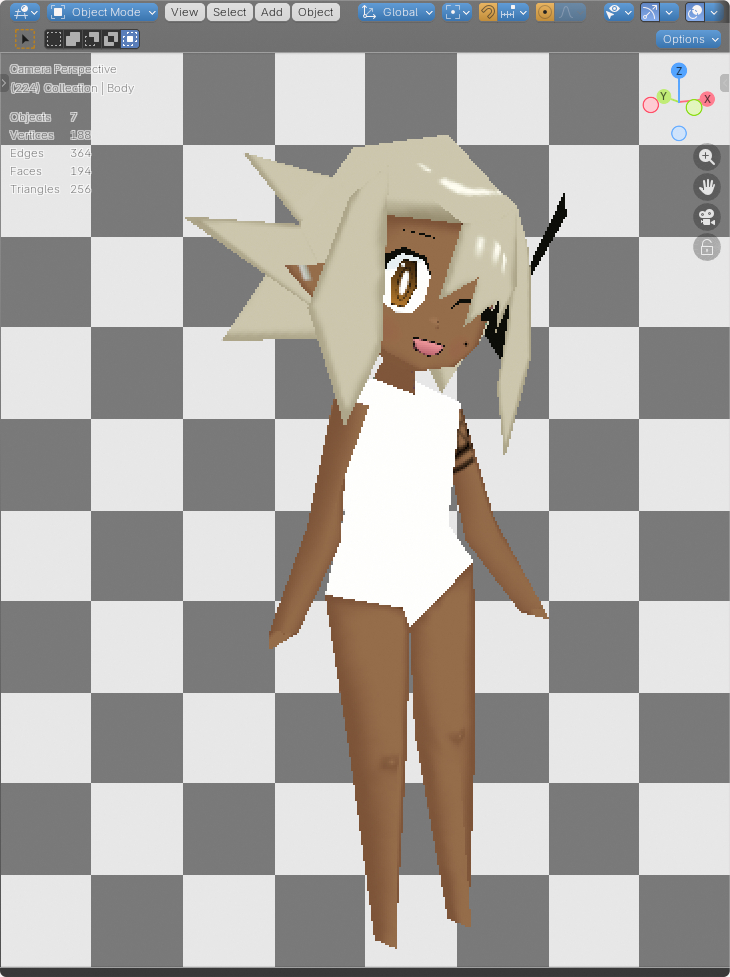Image resolution: width=730 pixels, height=977 pixels.
Task: Toggle snapping with the magnet icon
Action: tap(488, 13)
